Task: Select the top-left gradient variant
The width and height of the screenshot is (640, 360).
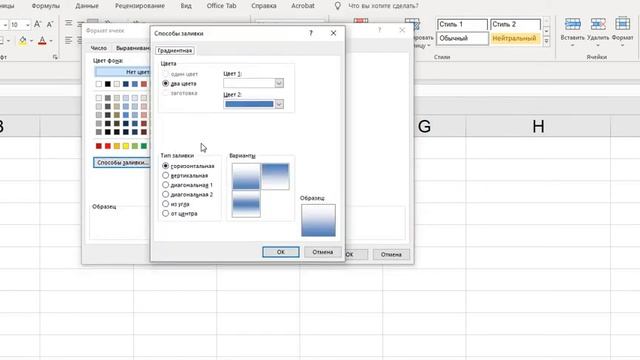Action: tap(246, 176)
